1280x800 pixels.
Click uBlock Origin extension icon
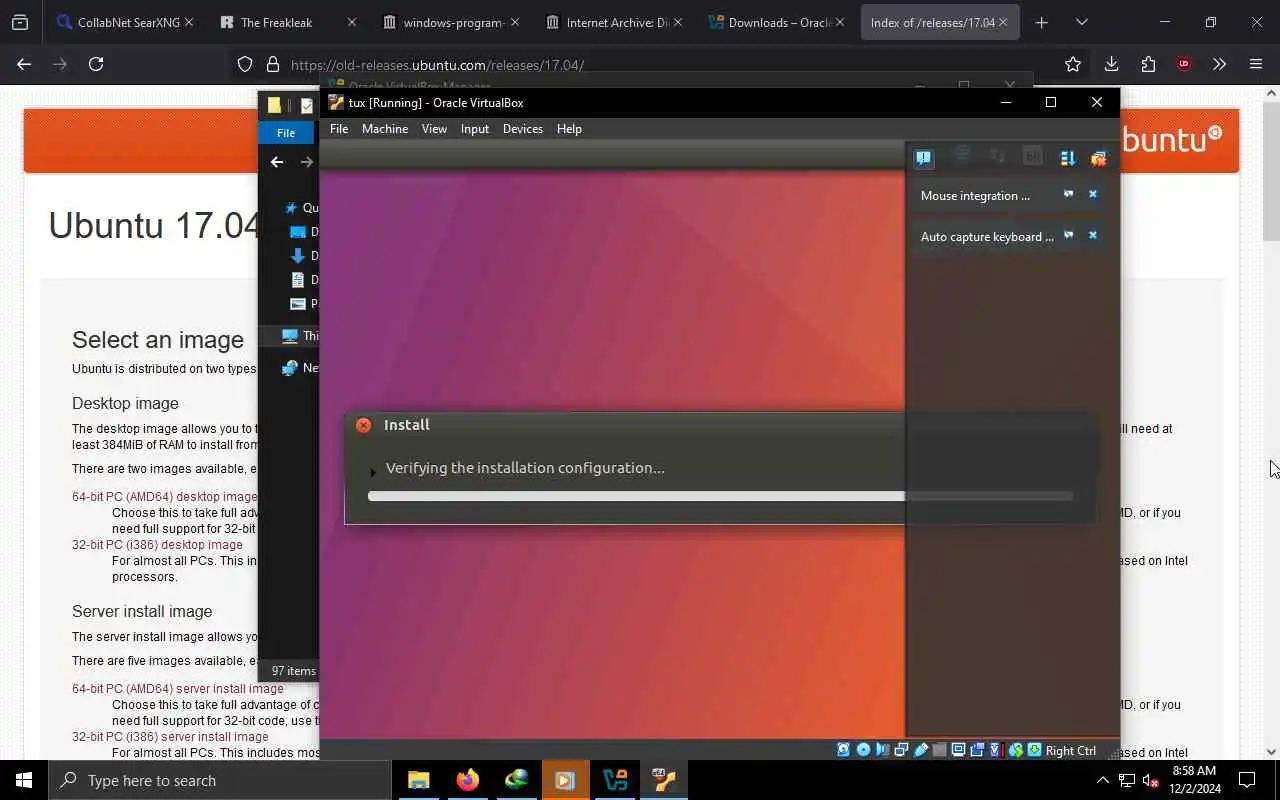coord(1184,64)
